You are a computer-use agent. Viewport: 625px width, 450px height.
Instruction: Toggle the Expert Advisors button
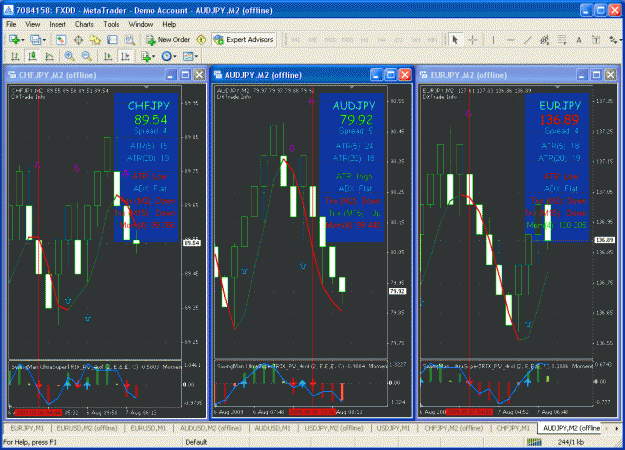(244, 39)
